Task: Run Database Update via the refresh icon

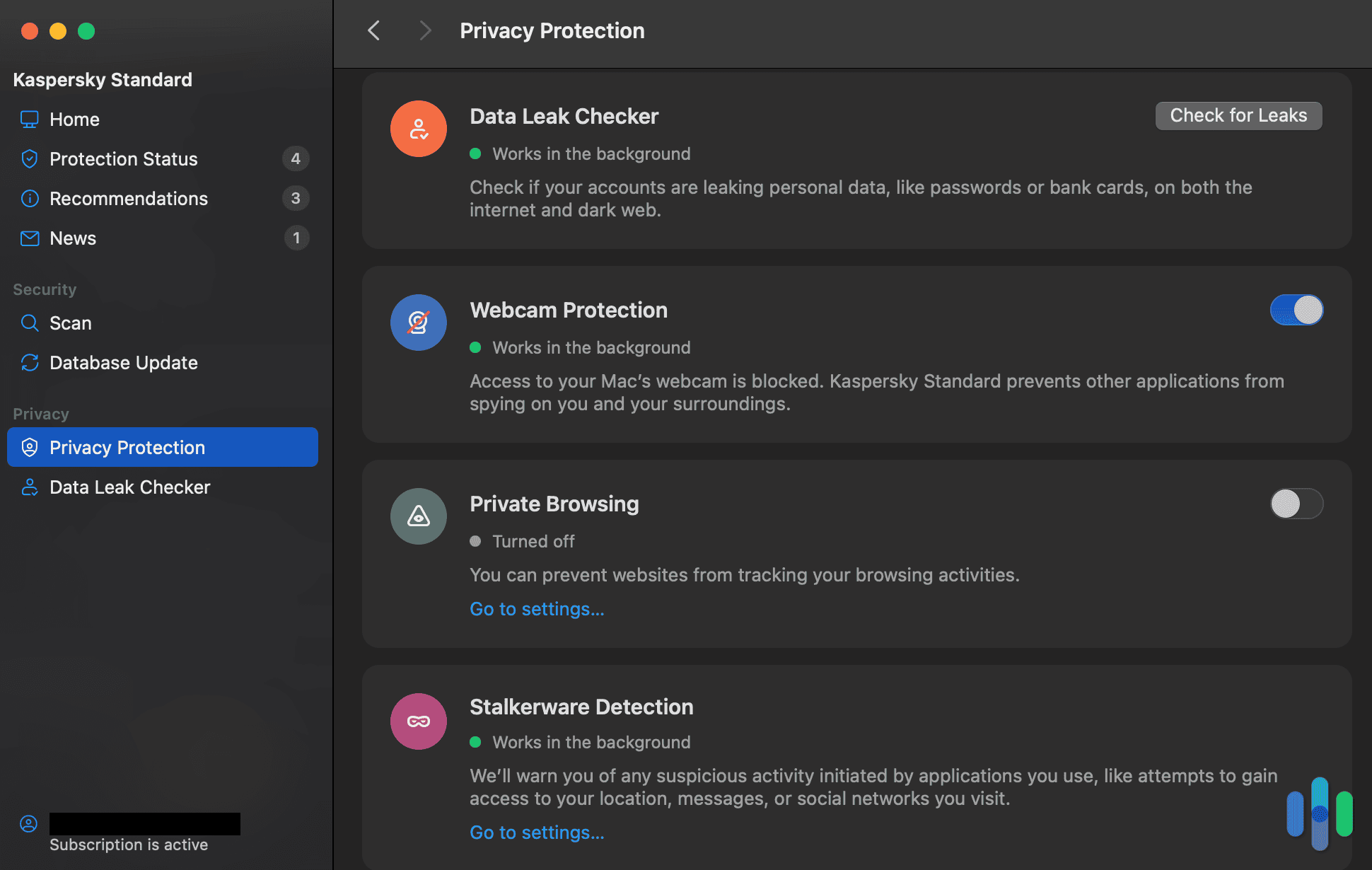Action: click(30, 362)
